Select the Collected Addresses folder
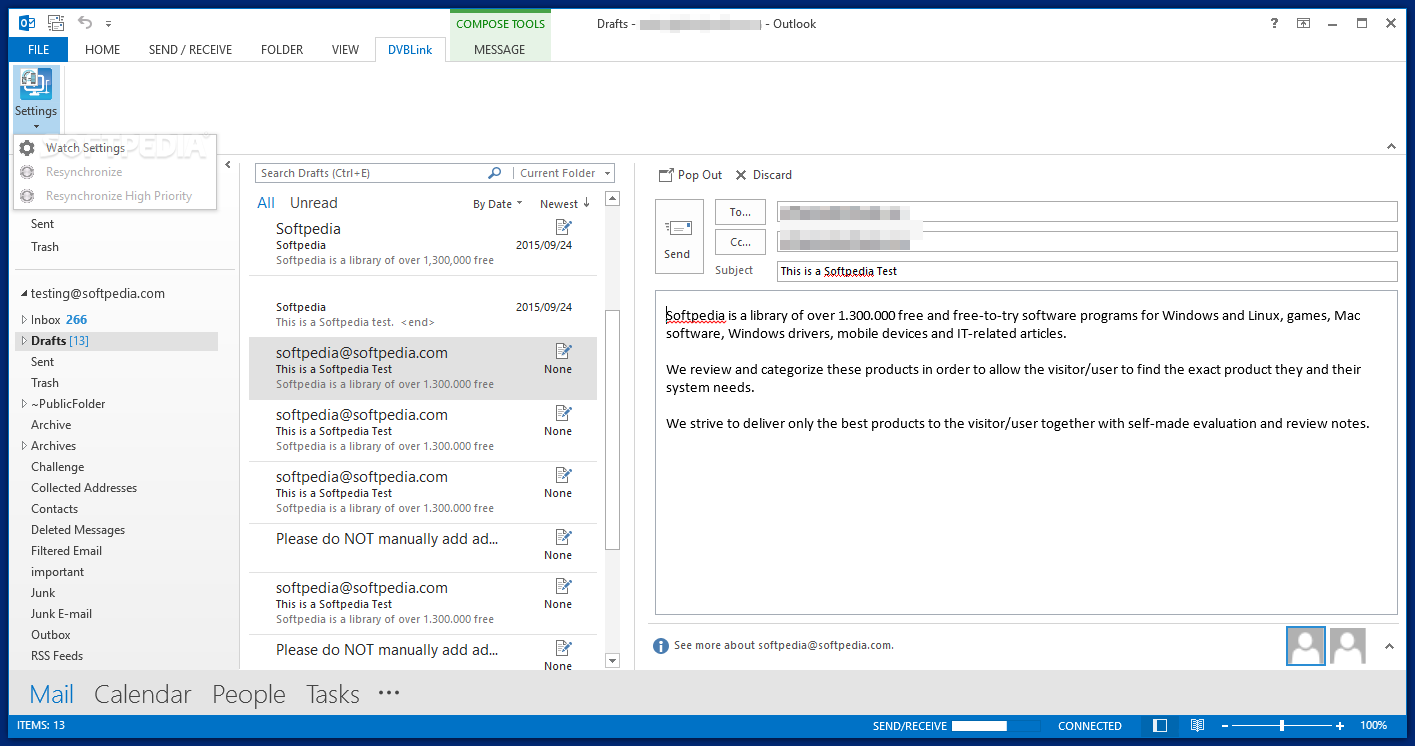 click(x=84, y=488)
